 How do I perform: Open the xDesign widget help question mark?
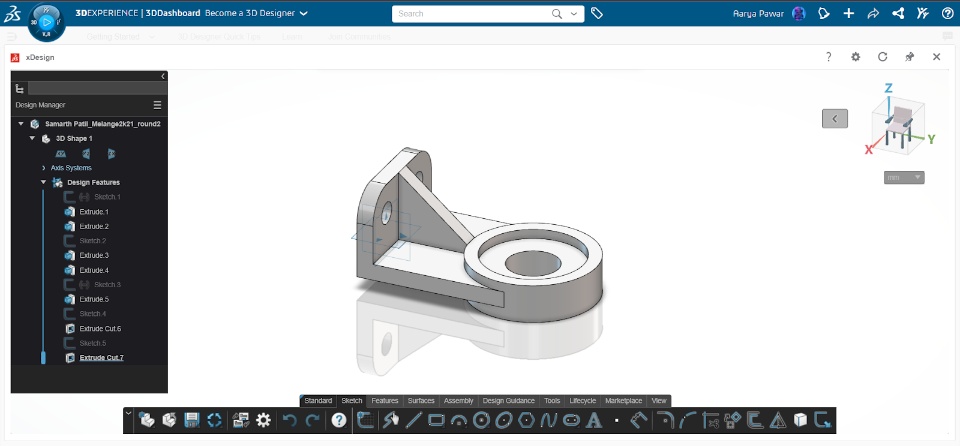pyautogui.click(x=828, y=57)
